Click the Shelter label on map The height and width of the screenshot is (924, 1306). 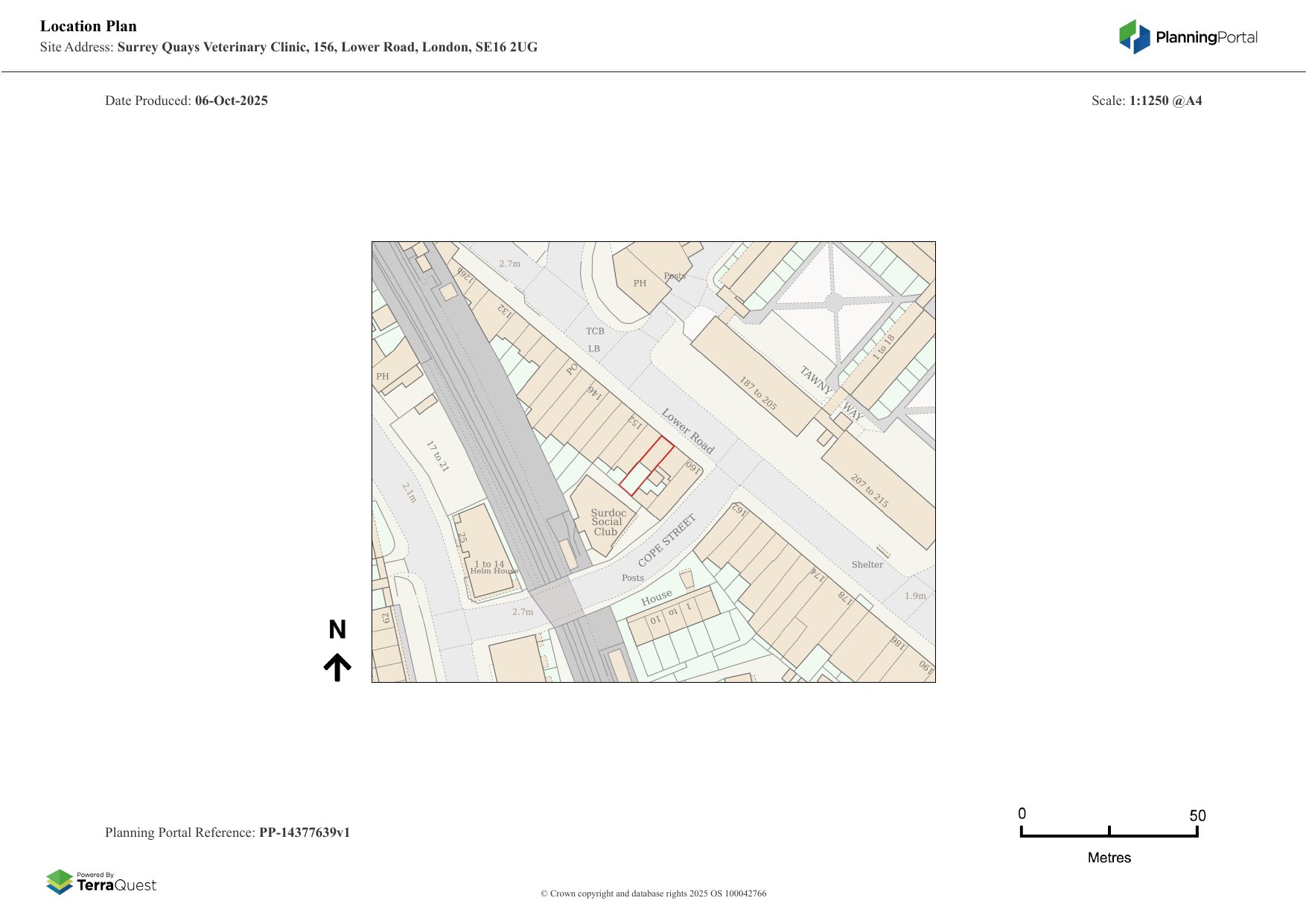pyautogui.click(x=867, y=564)
